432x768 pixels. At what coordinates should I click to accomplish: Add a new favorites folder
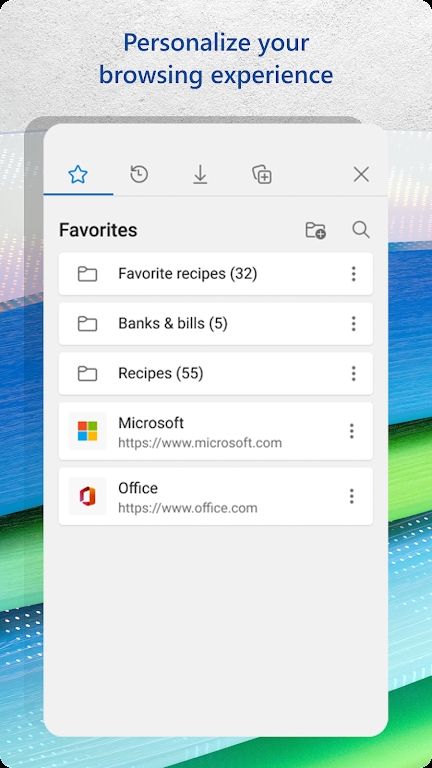point(316,230)
